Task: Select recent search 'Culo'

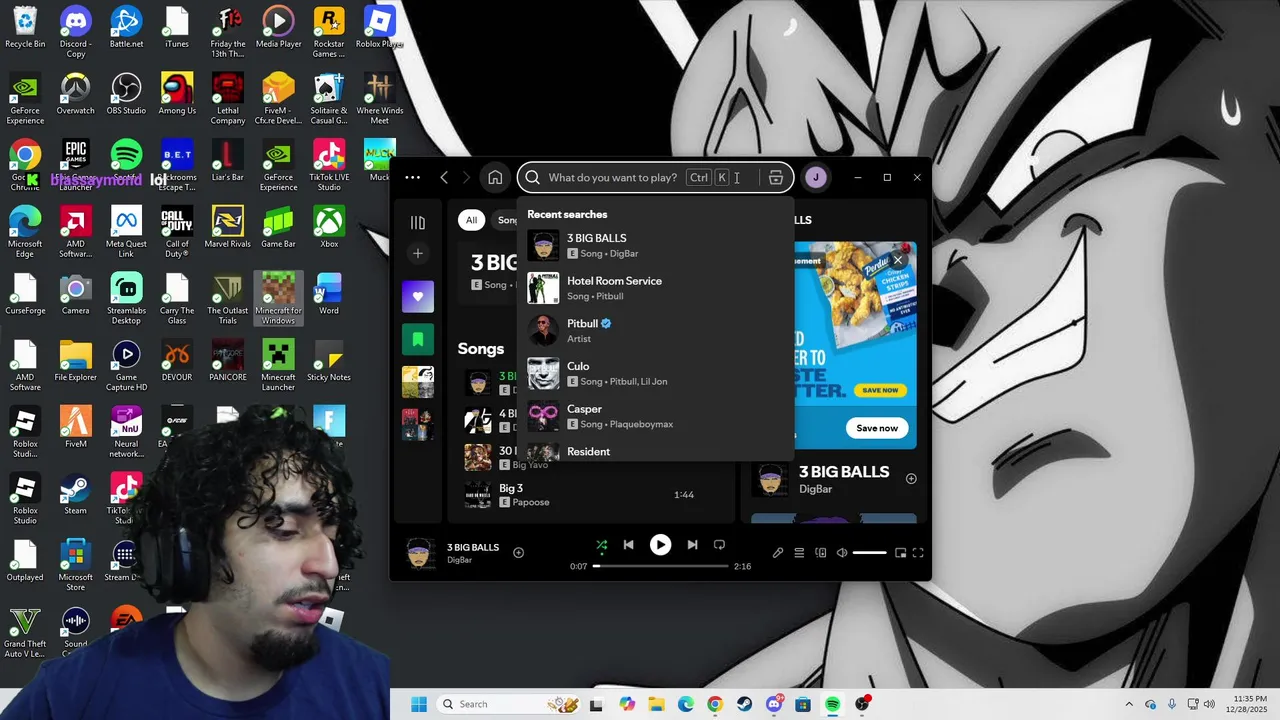Action: point(655,373)
